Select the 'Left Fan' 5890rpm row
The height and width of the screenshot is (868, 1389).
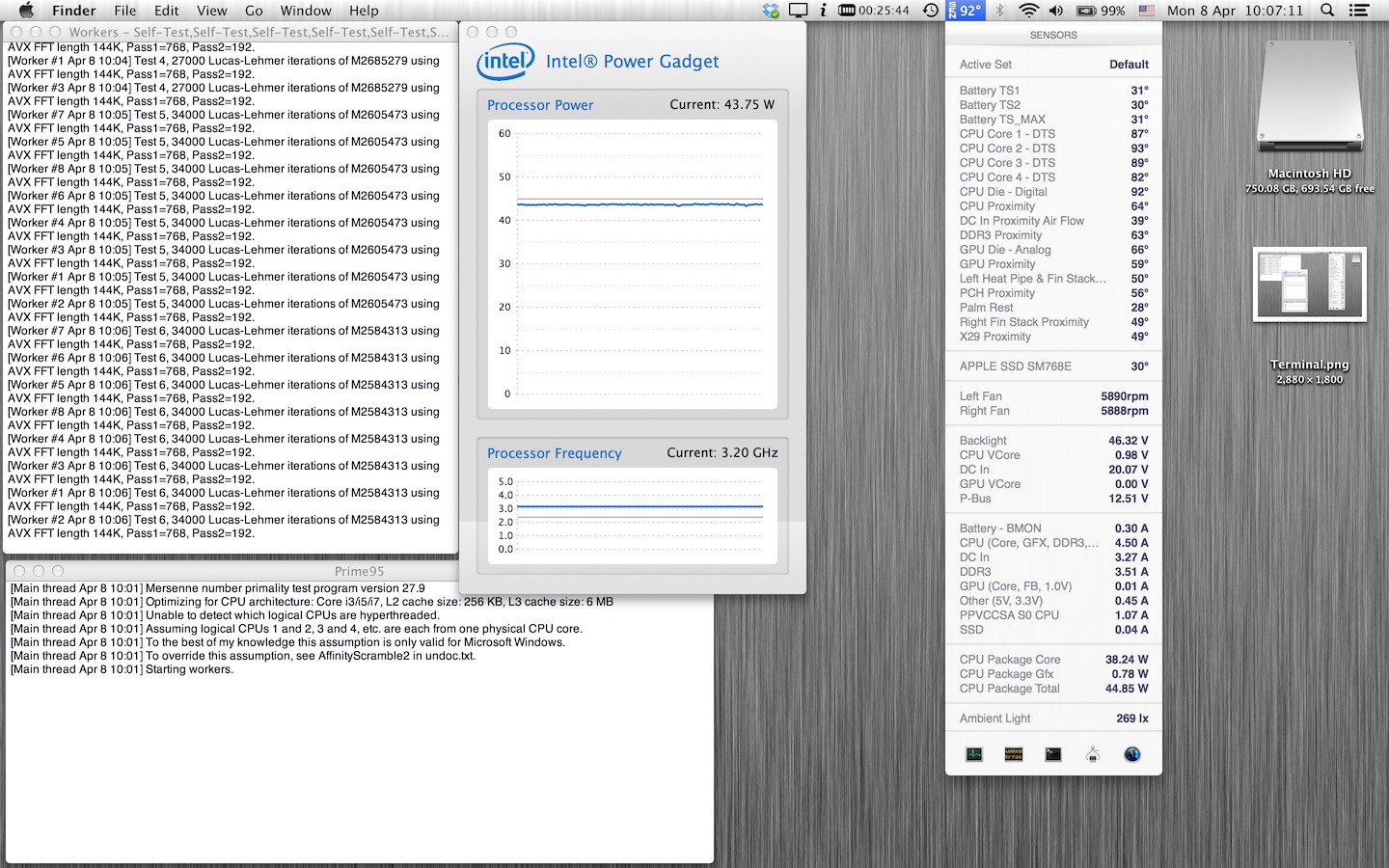[x=1053, y=396]
